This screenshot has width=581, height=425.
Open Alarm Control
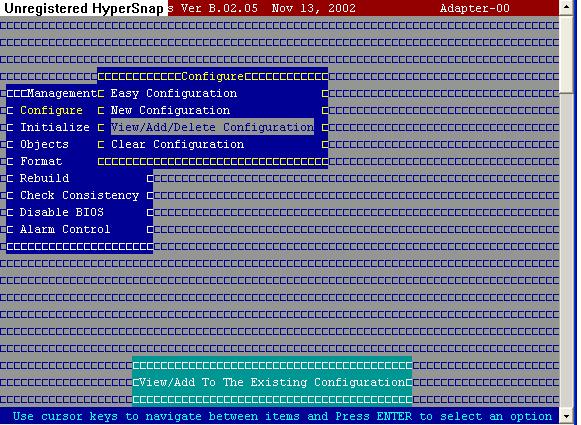coord(65,229)
